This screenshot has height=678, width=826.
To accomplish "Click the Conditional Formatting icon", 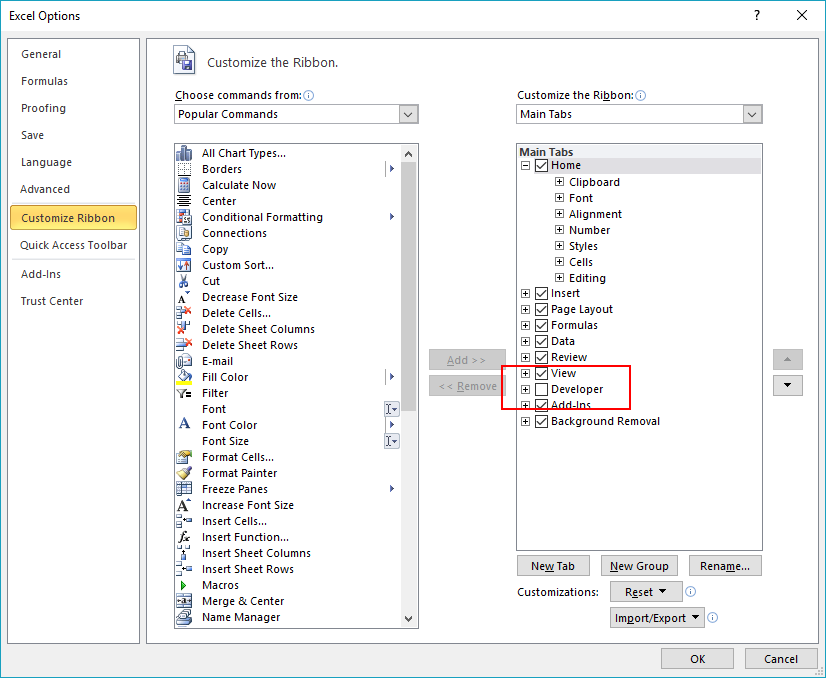I will coord(184,217).
